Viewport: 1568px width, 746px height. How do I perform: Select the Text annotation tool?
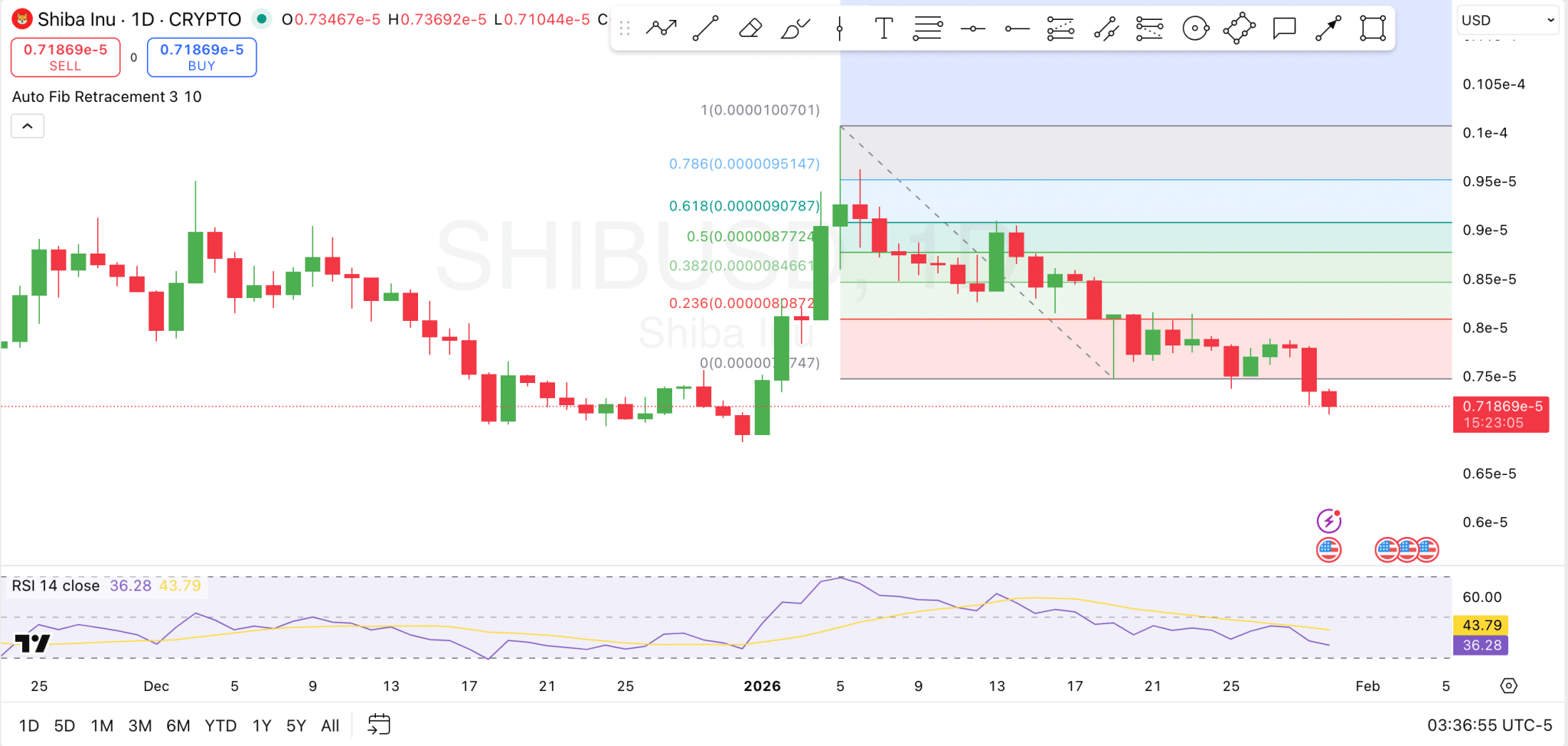coord(883,28)
